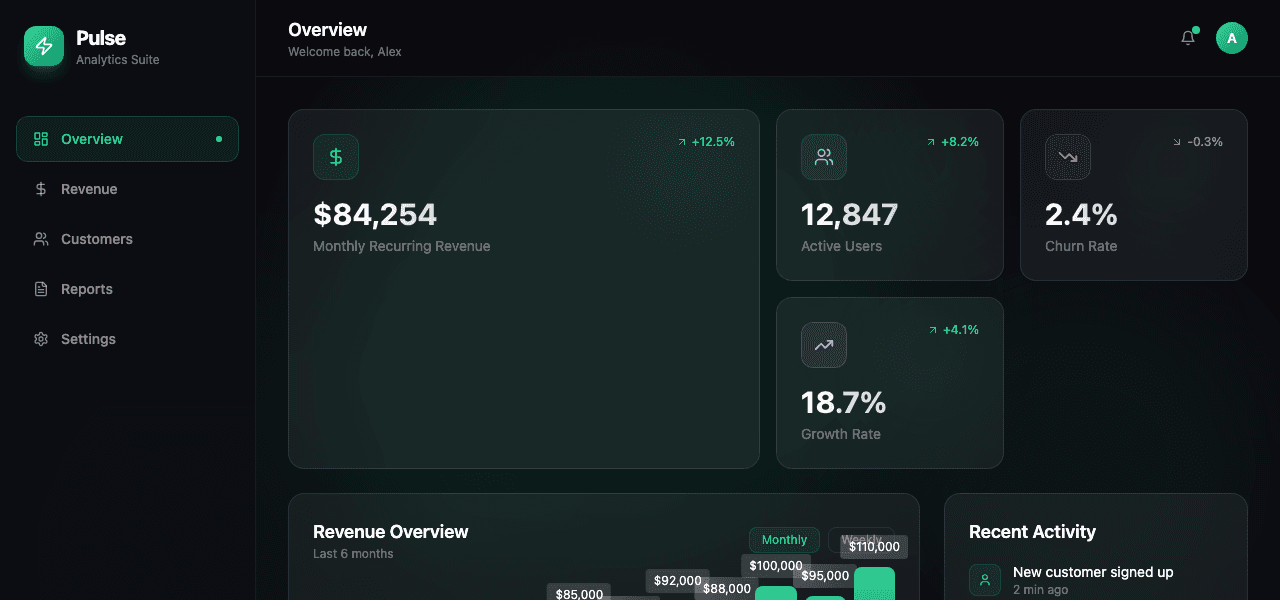1280x600 pixels.
Task: Click the downward trend icon on Churn card
Action: pyautogui.click(x=1068, y=157)
